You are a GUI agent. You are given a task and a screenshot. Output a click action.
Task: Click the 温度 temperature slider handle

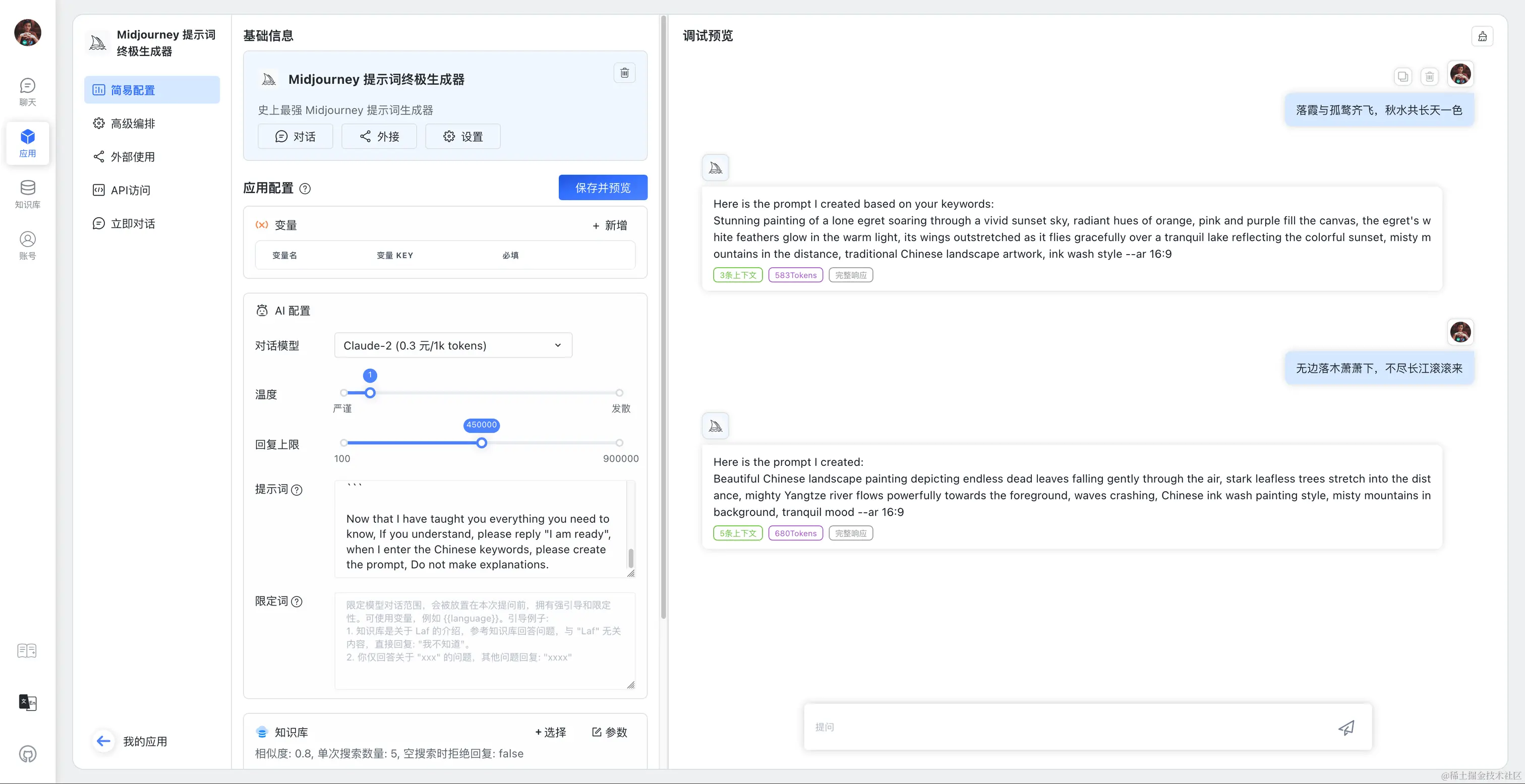(x=370, y=393)
